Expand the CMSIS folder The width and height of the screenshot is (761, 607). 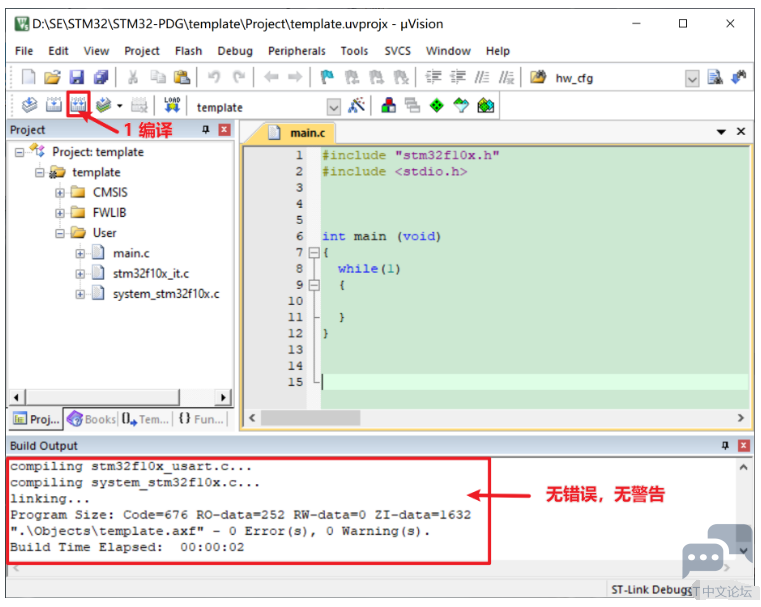pyautogui.click(x=60, y=193)
